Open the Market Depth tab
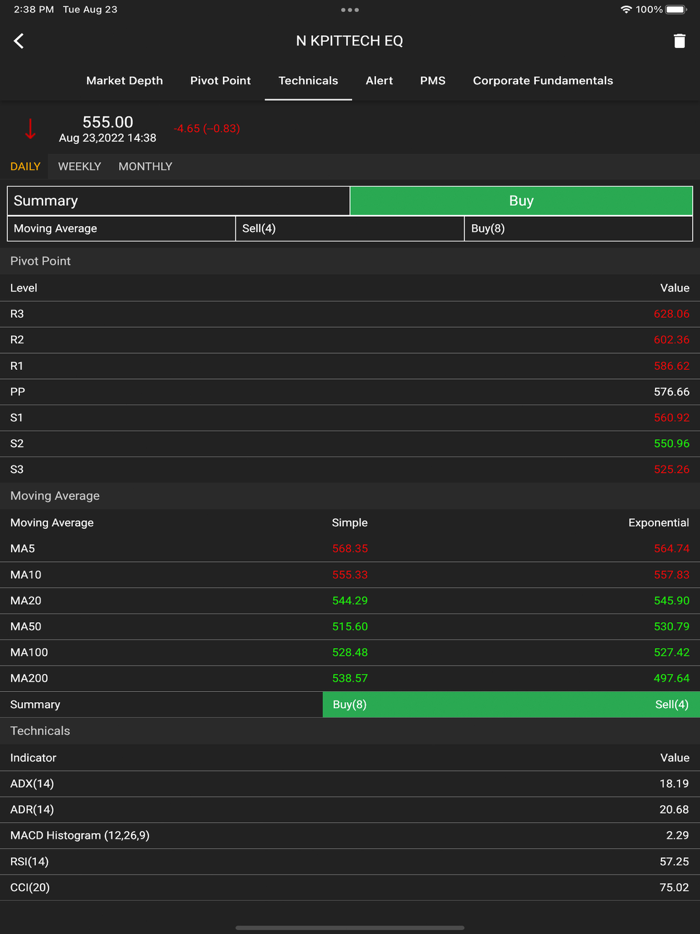 coord(125,80)
